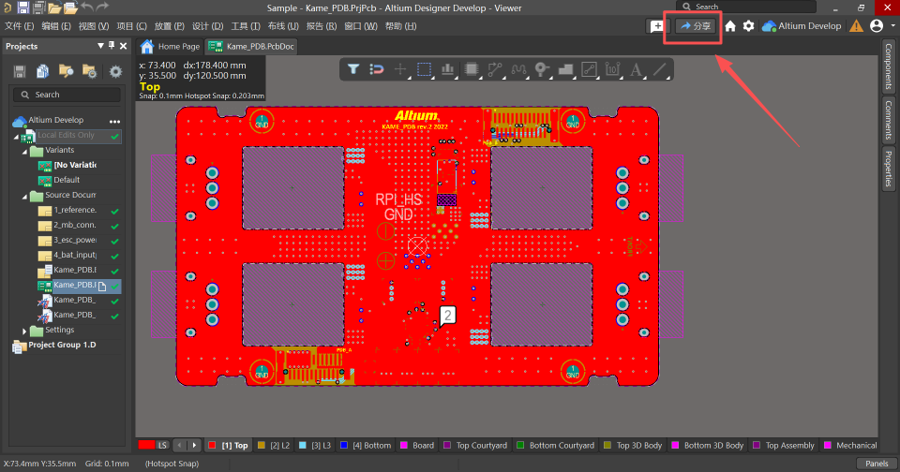900x472 pixels.
Task: Collapse the Source Documents folder
Action: 25,196
